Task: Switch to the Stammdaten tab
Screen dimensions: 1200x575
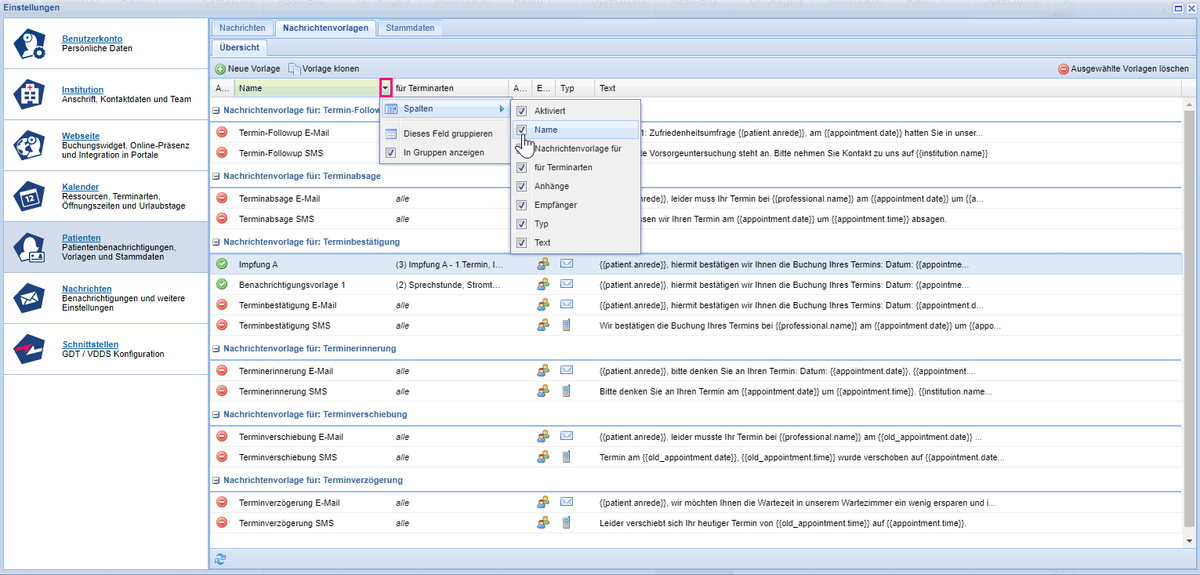Action: pyautogui.click(x=410, y=28)
